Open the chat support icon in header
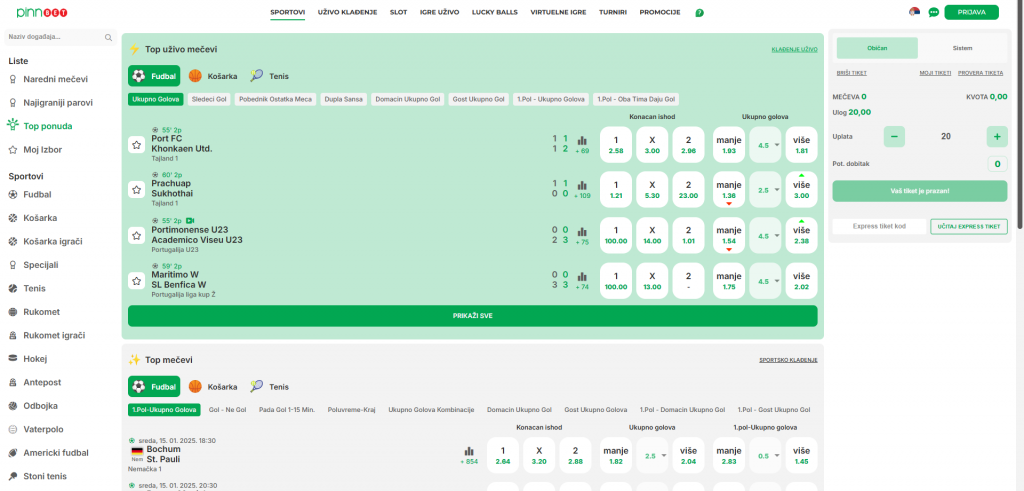The image size is (1024, 491). (933, 12)
